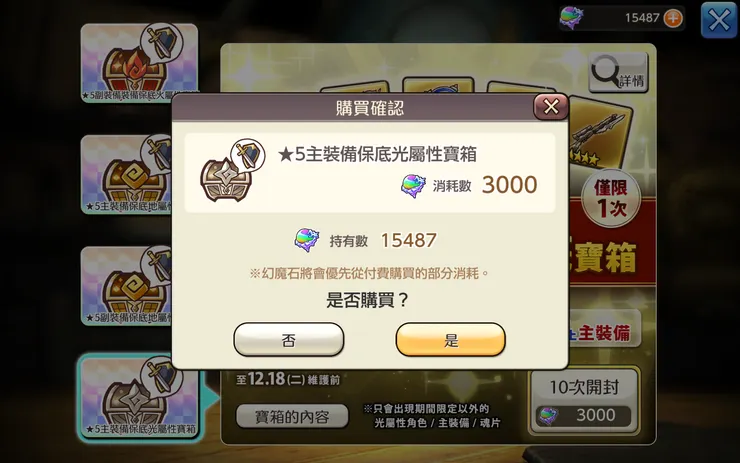The height and width of the screenshot is (463, 740).
Task: Select the ★5副裝備保底地屬性 chest tab
Action: (x=126, y=286)
